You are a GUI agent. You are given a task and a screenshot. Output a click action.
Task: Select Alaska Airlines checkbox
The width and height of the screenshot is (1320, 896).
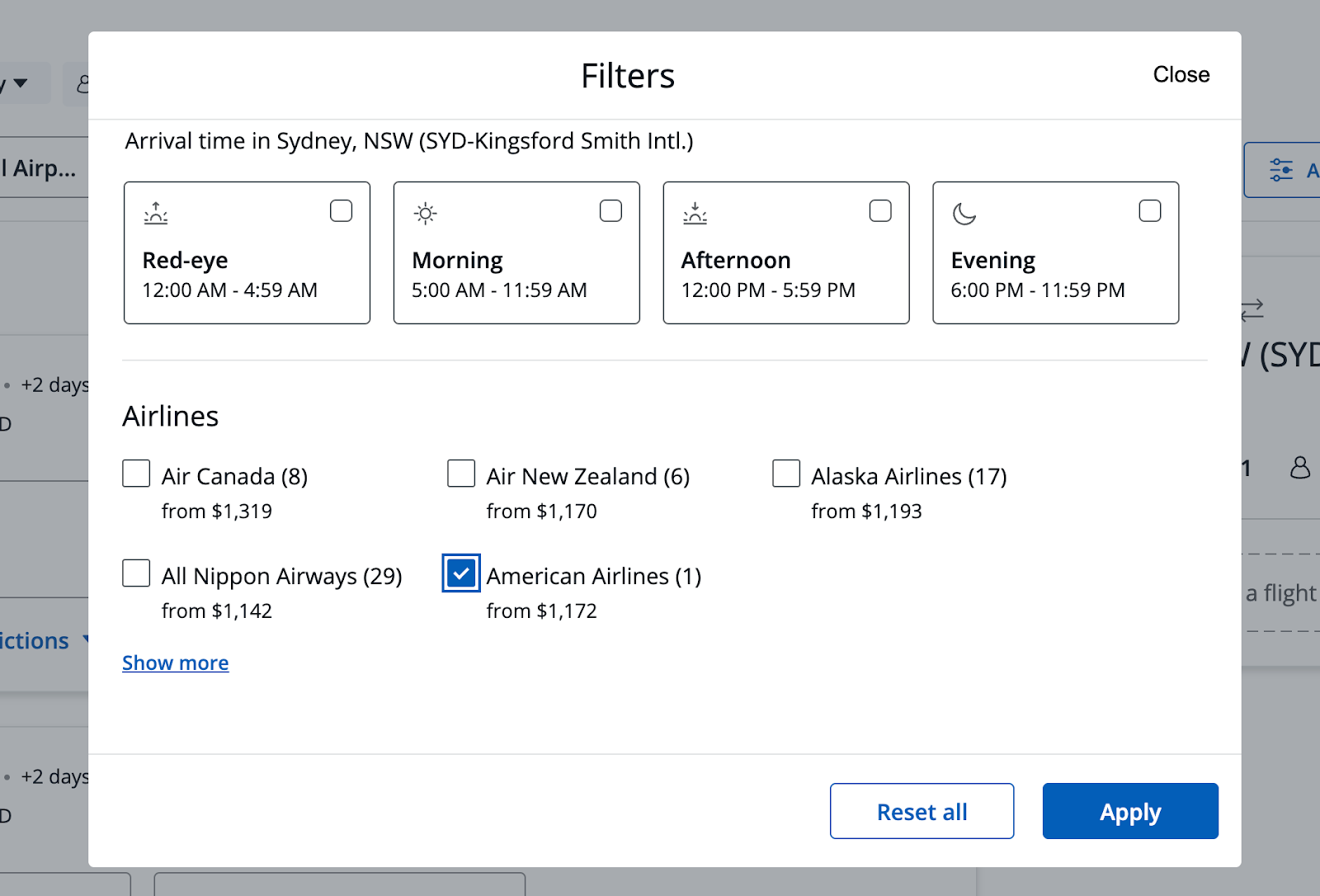coord(786,474)
